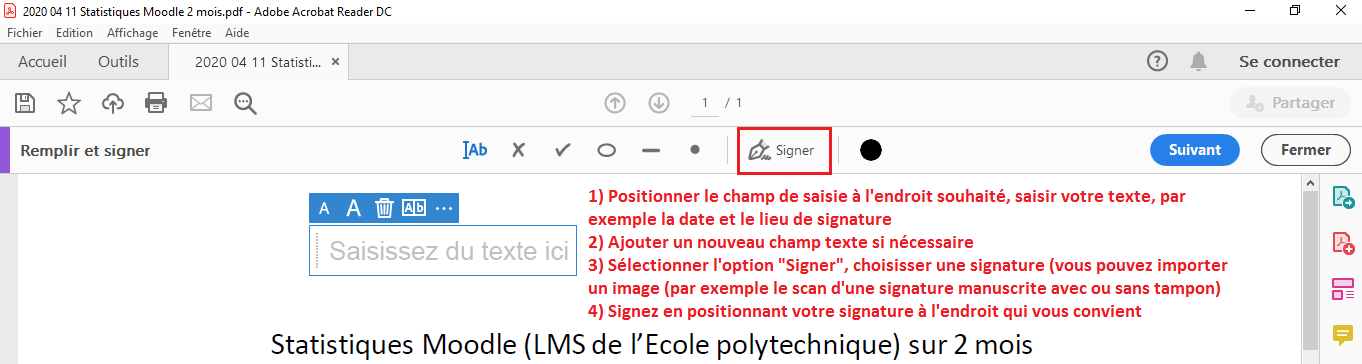Select the line dash tool
Screen dimensions: 1362x364
click(651, 150)
